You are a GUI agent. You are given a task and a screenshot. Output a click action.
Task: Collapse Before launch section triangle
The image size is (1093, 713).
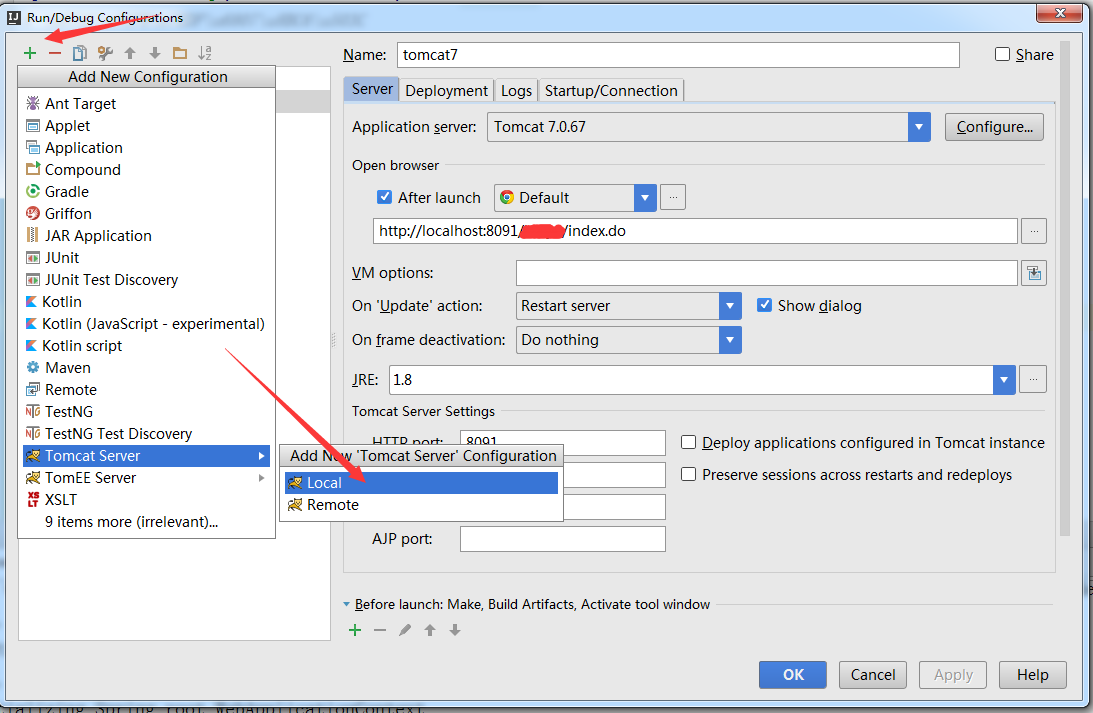pos(346,604)
